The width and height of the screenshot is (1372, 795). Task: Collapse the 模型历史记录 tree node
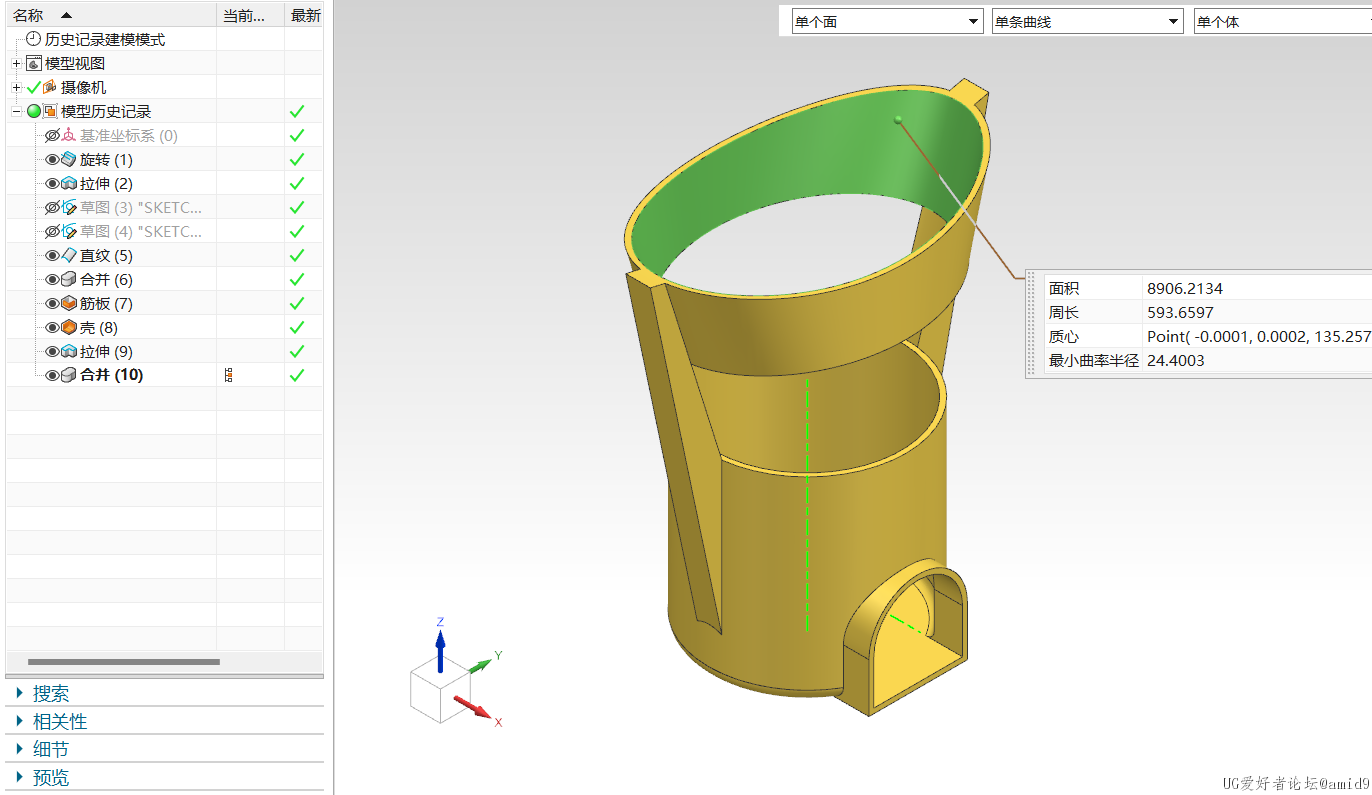coord(16,111)
